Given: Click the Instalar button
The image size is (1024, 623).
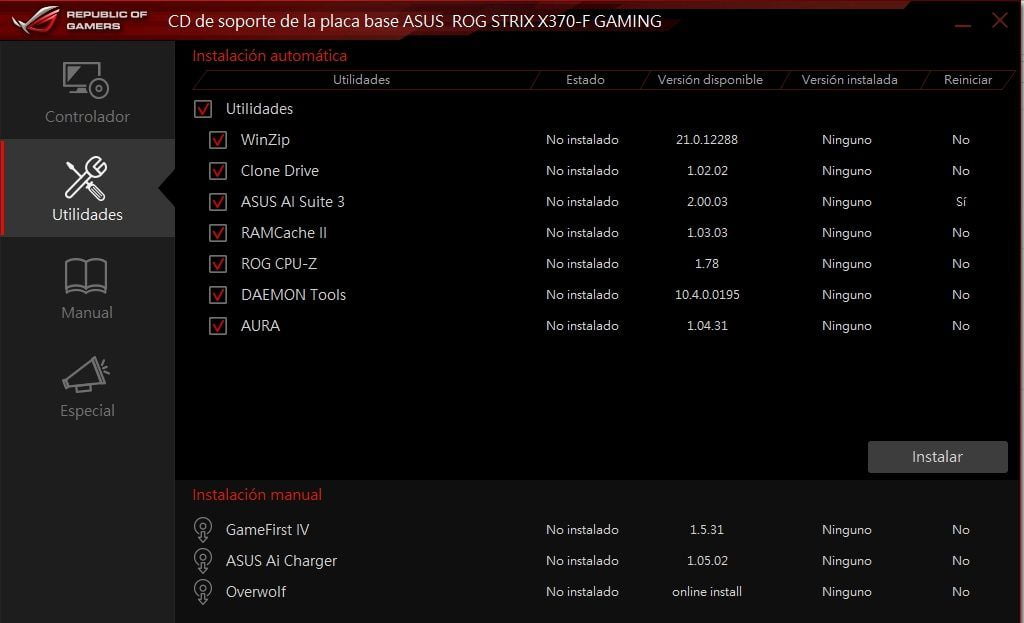Looking at the screenshot, I should tap(937, 456).
